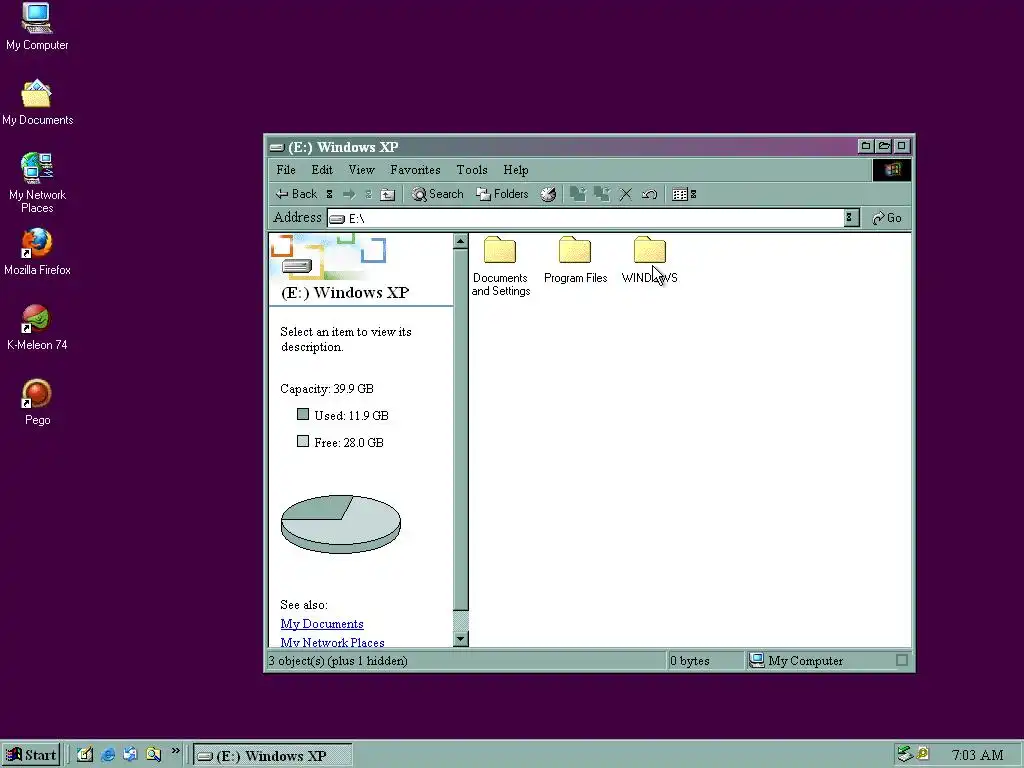1024x768 pixels.
Task: Click the Go button
Action: click(x=887, y=218)
